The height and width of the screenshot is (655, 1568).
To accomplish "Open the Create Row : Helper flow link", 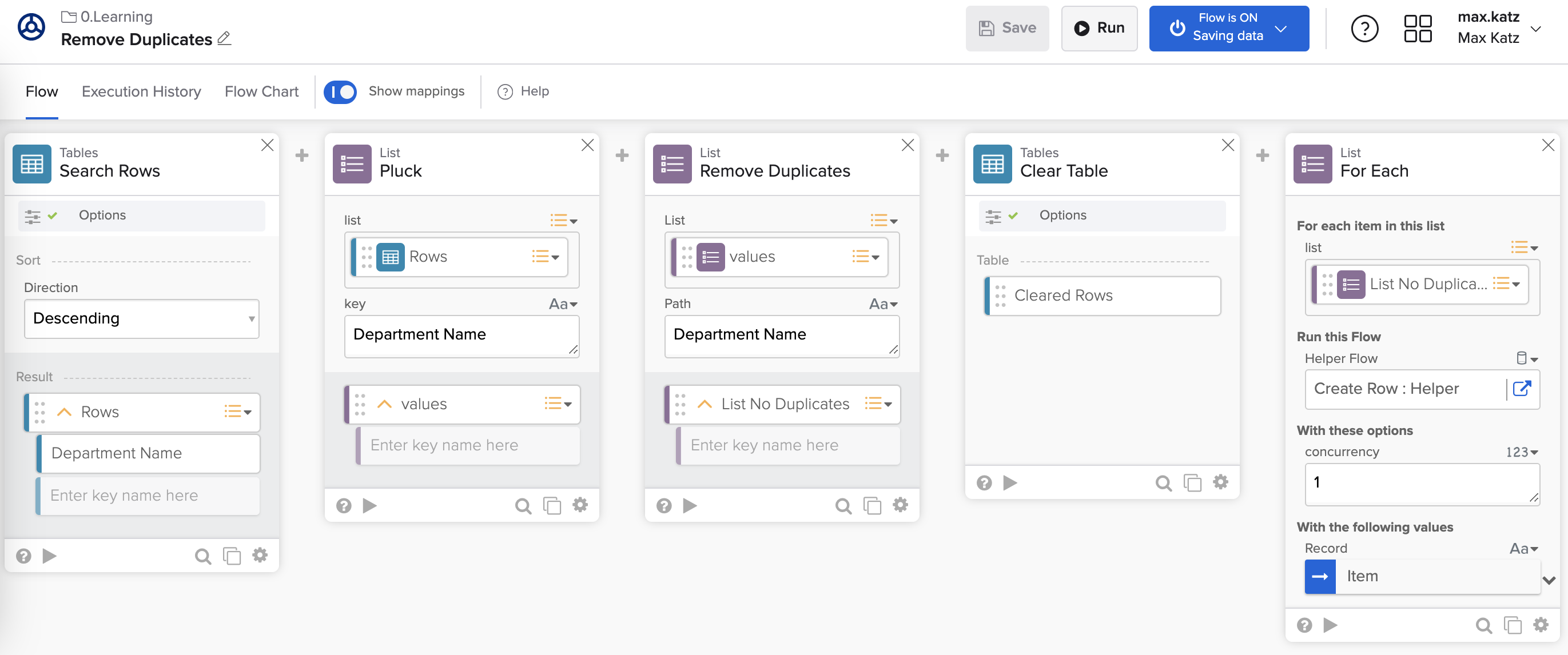I will click(x=1522, y=389).
